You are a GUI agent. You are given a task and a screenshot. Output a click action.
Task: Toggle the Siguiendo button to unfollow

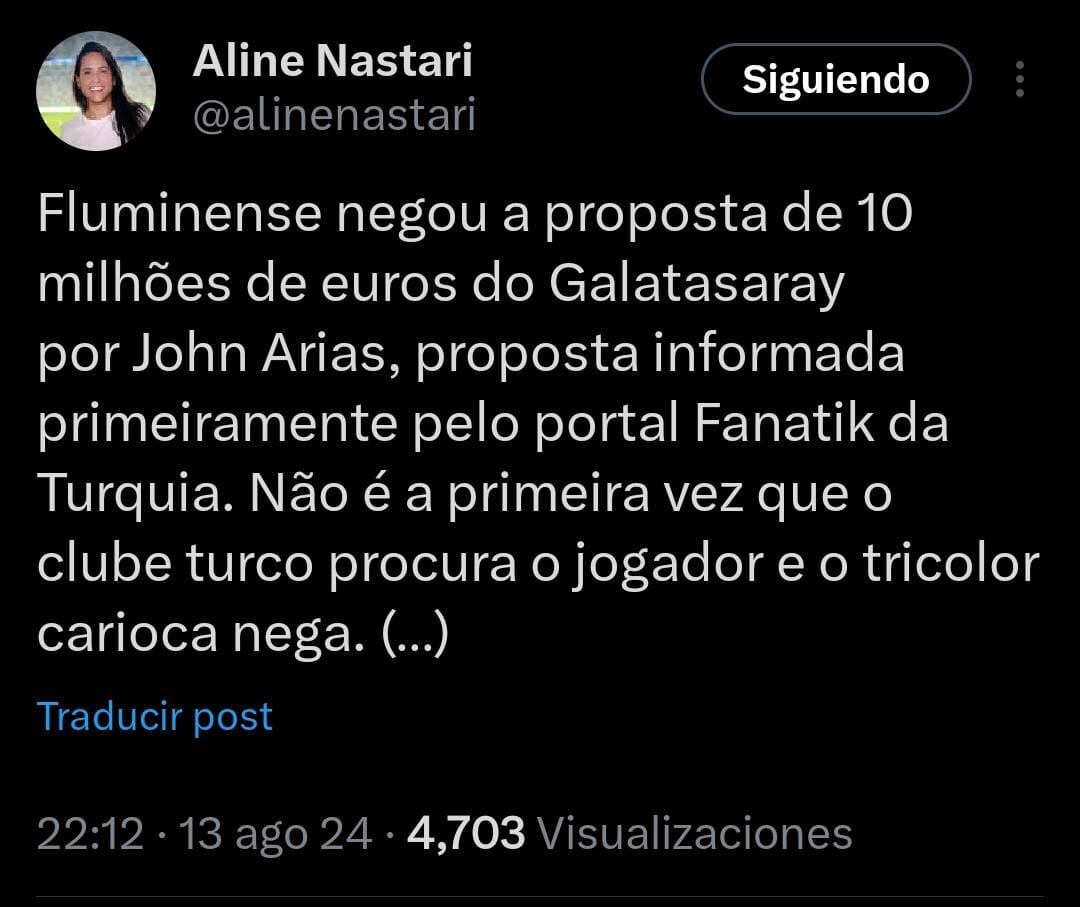point(837,80)
